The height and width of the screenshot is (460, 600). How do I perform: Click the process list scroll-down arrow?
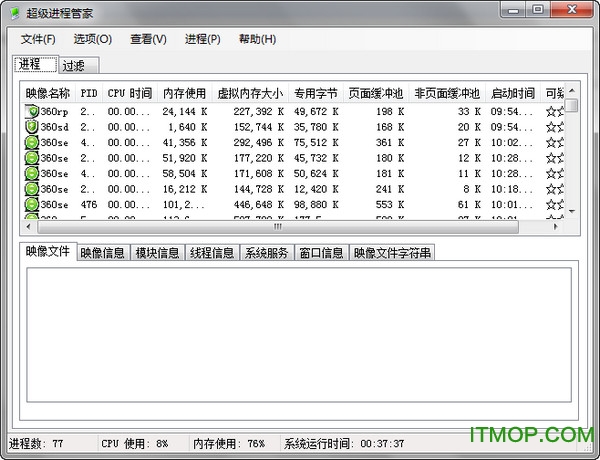coord(572,211)
